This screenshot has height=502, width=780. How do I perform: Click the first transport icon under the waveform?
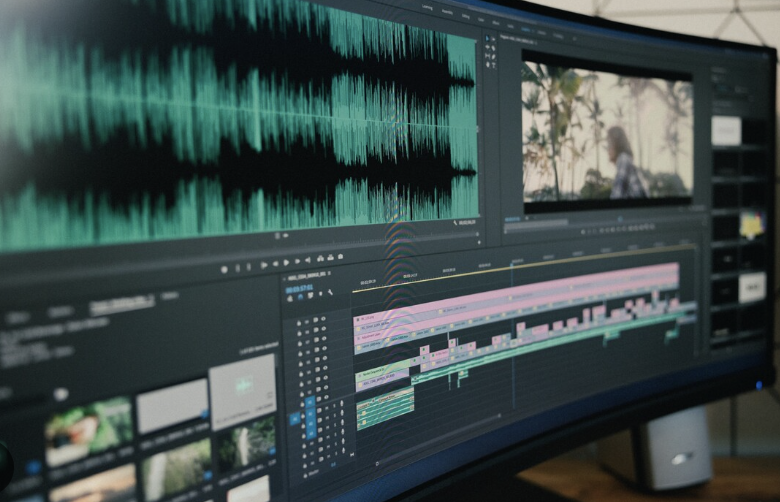(224, 268)
